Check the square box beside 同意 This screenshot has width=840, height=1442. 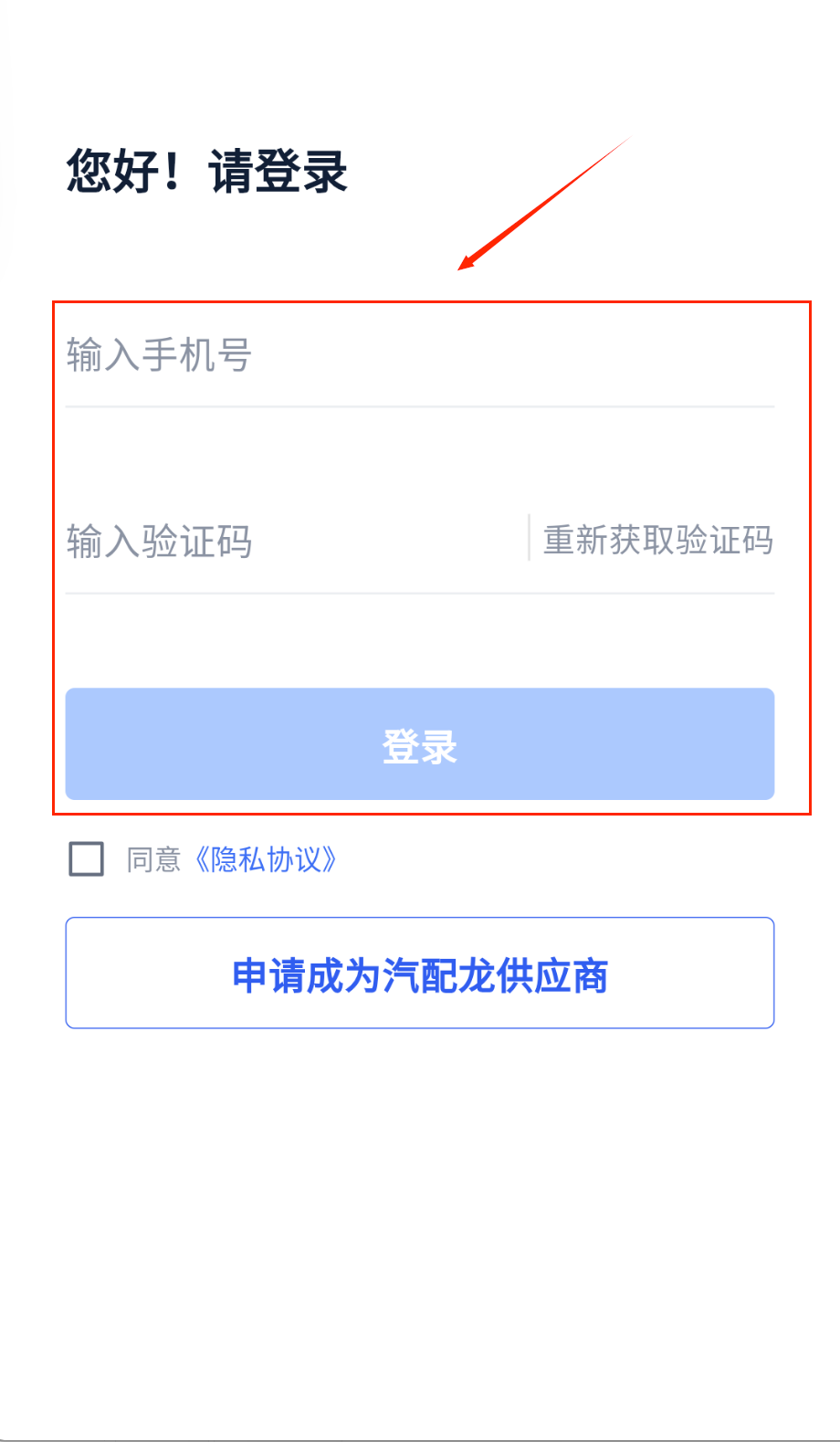[x=87, y=859]
